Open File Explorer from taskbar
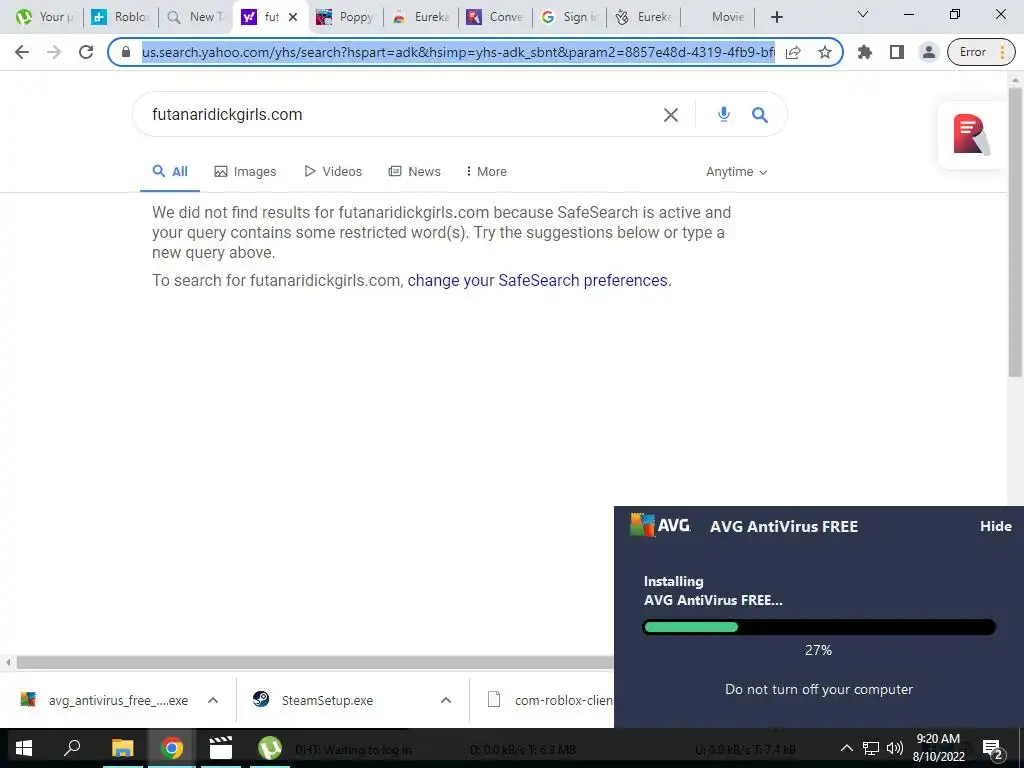Image resolution: width=1024 pixels, height=768 pixels. 122,748
